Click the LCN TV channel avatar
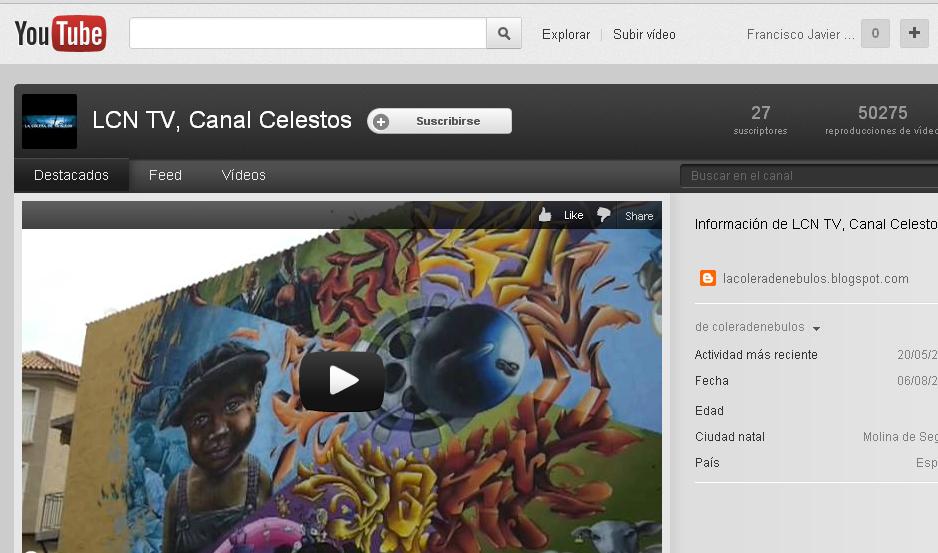 tap(50, 121)
